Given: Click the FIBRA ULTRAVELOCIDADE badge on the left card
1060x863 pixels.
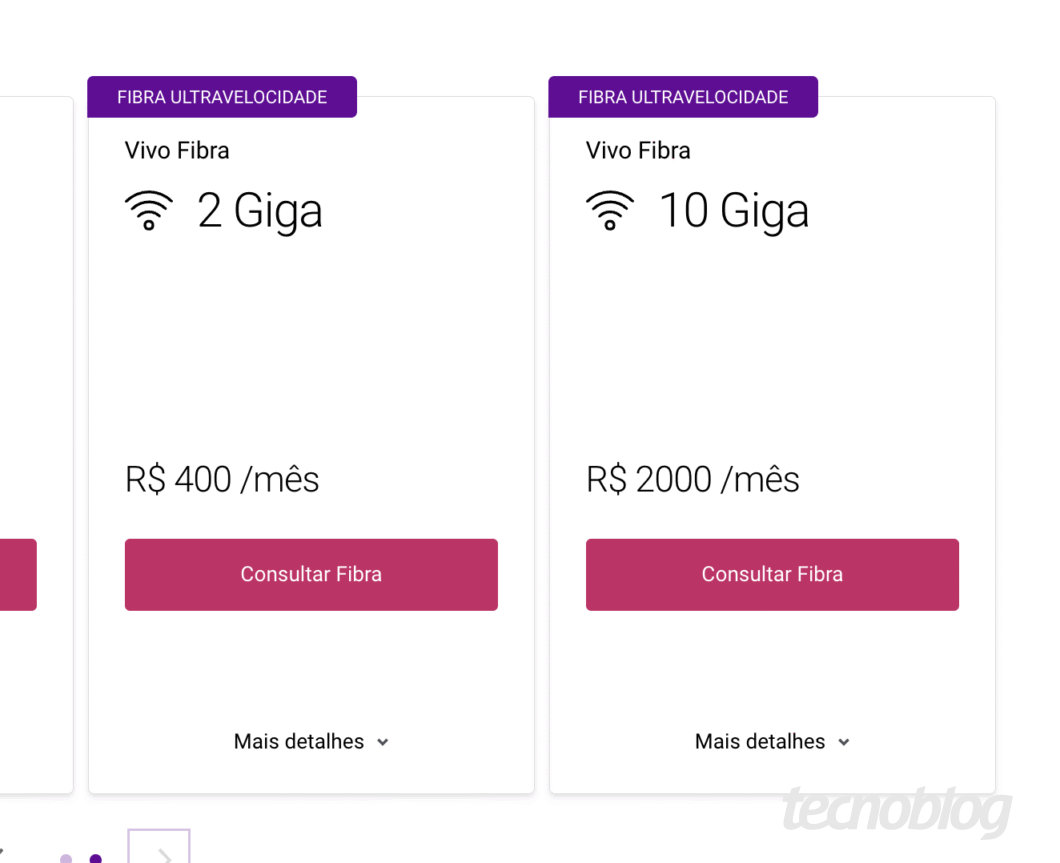Looking at the screenshot, I should point(222,96).
